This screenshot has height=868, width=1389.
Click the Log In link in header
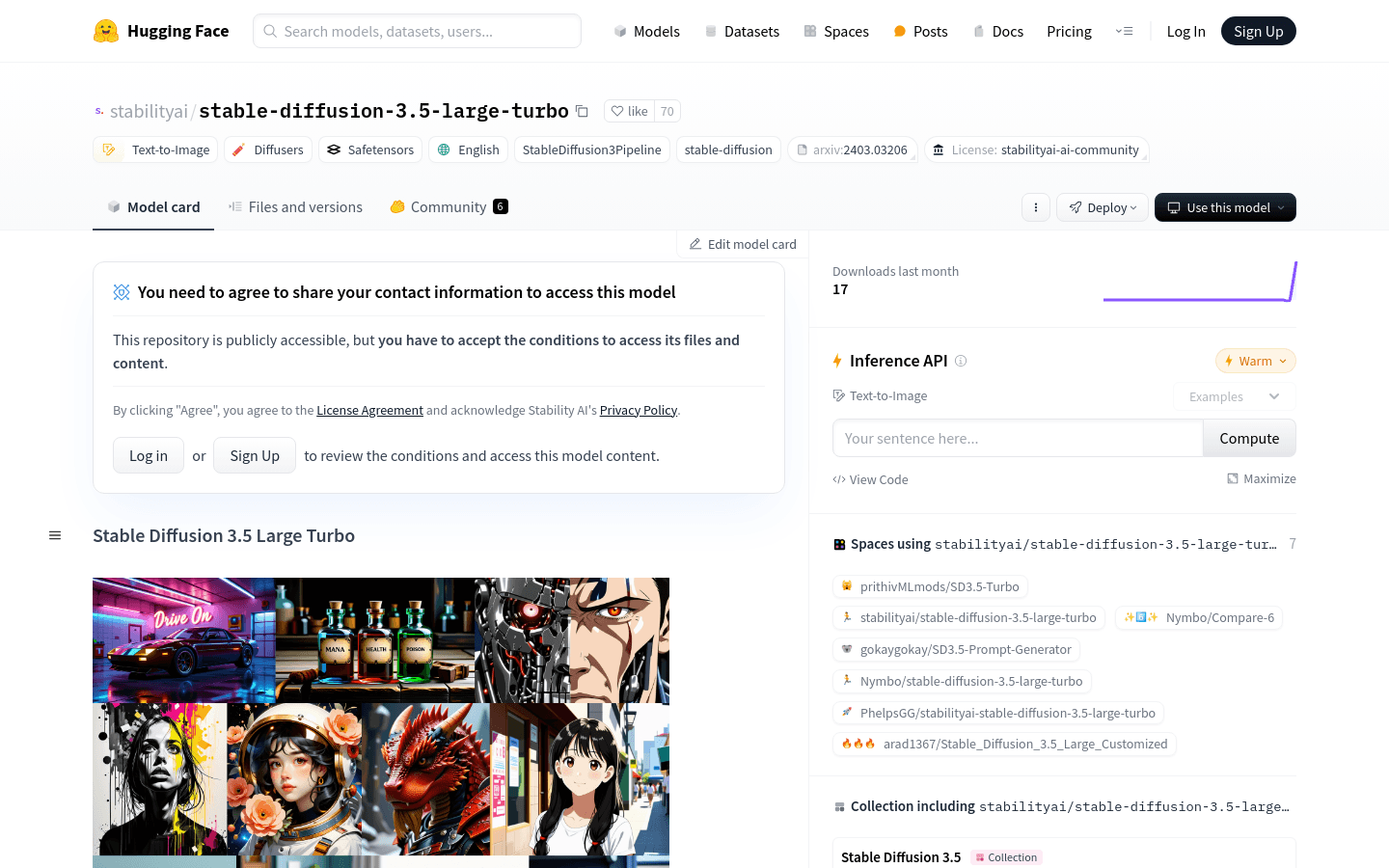pyautogui.click(x=1185, y=31)
